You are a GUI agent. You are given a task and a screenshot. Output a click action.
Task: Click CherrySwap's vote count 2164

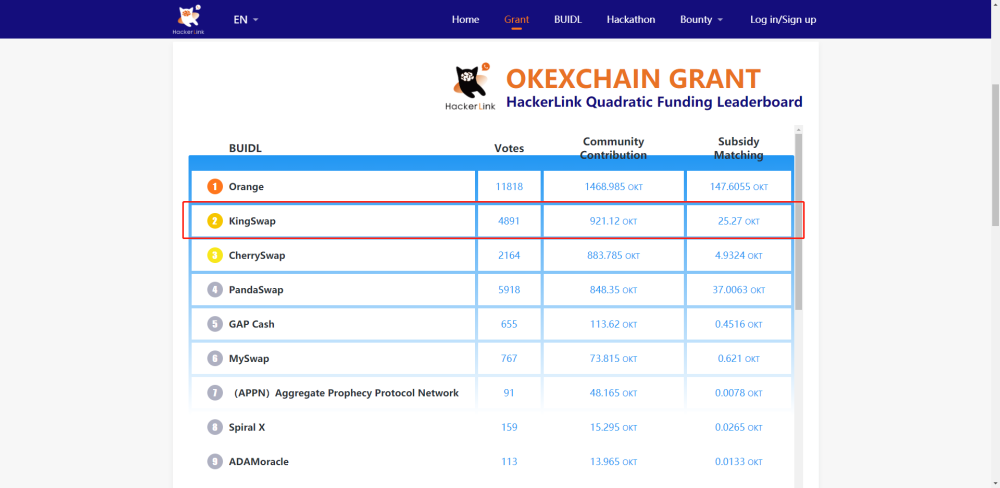click(x=509, y=255)
